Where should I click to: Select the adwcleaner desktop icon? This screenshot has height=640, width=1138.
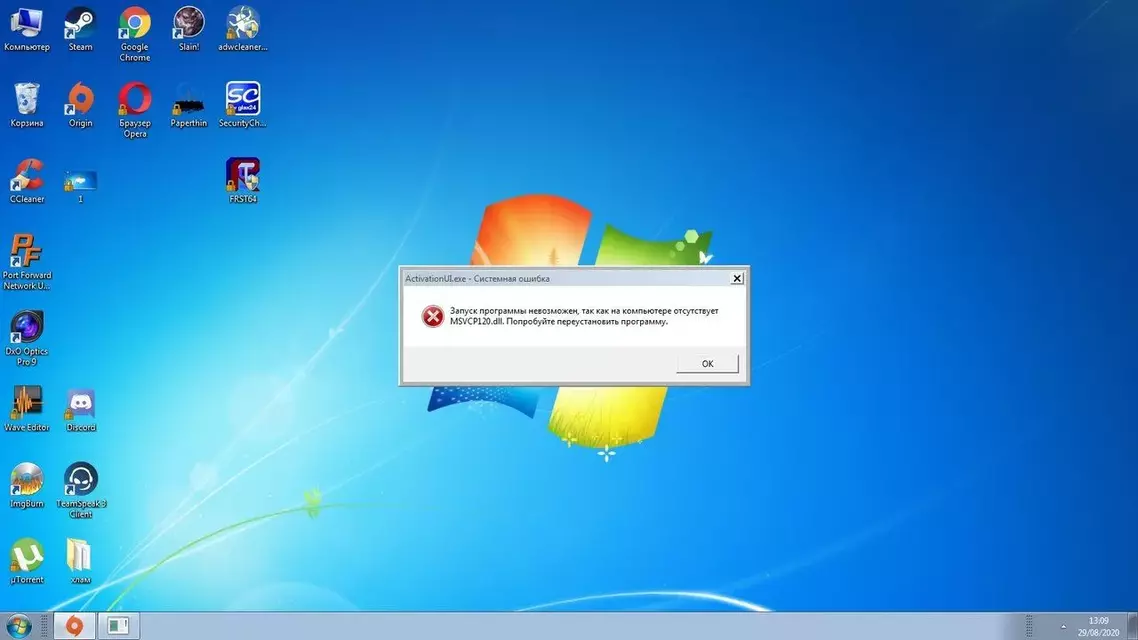click(242, 29)
